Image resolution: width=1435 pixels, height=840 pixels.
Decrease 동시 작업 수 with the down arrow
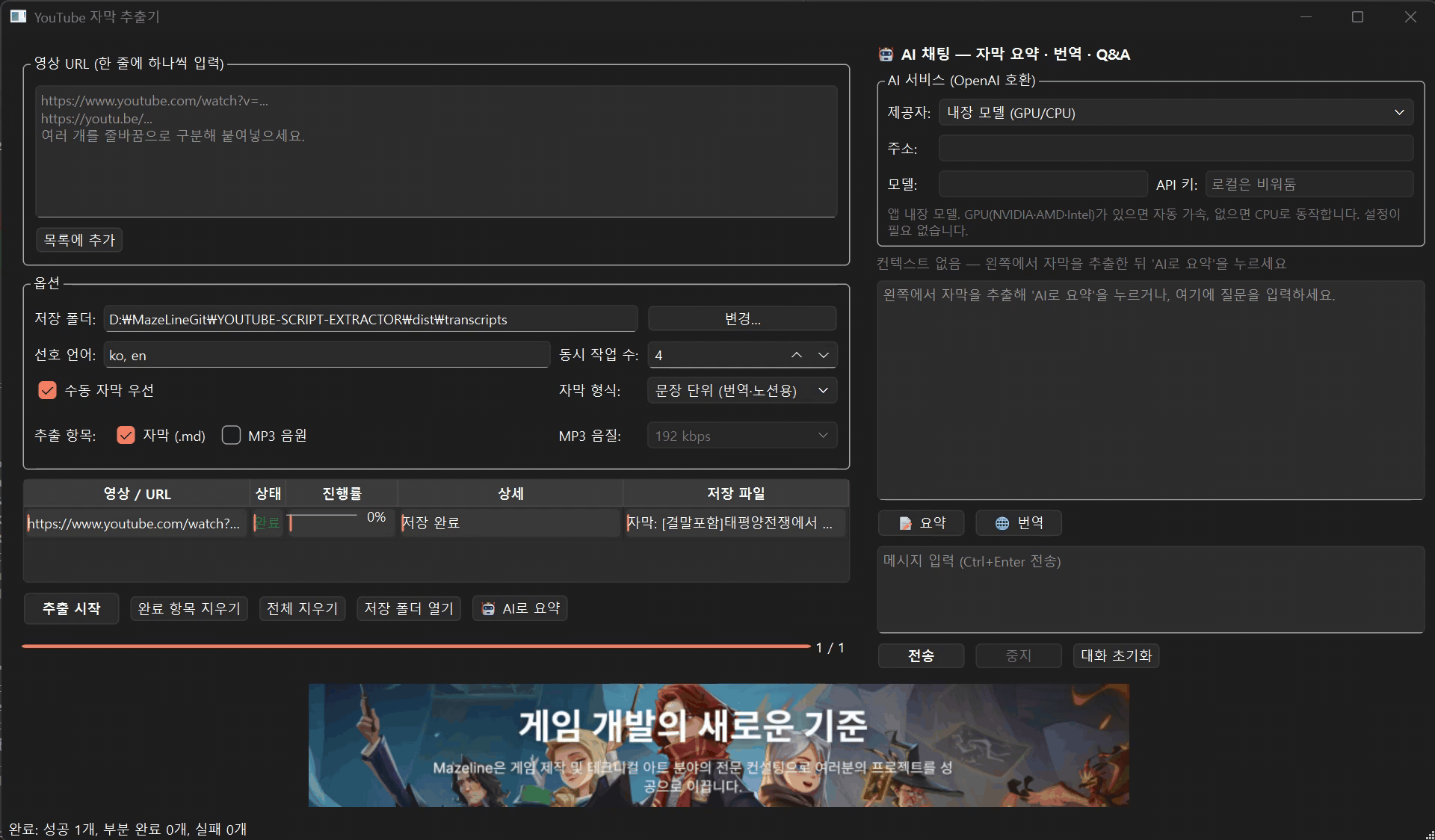point(823,355)
